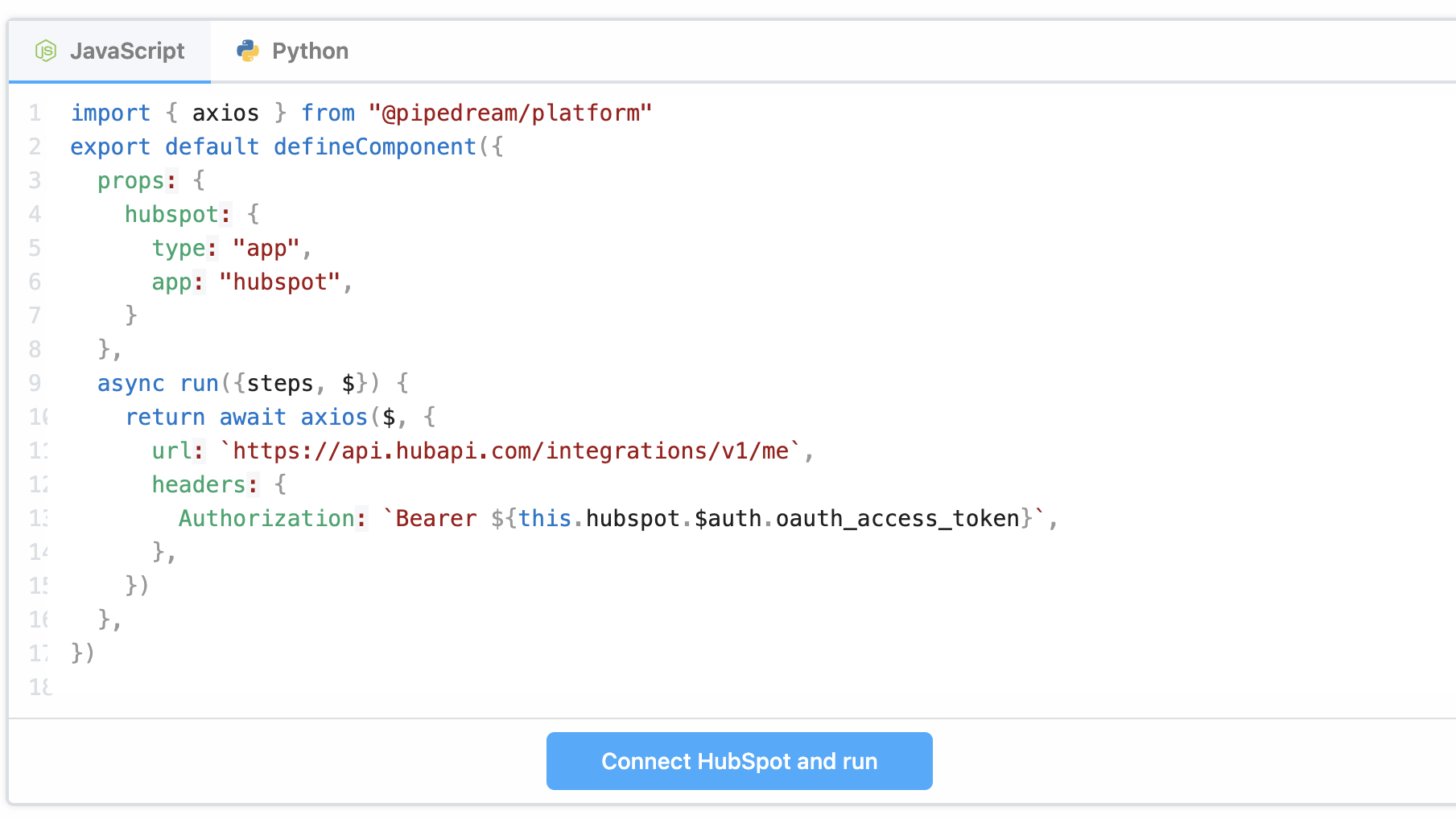Viewport: 1456px width, 819px height.
Task: Click the props key on line 3
Action: tap(131, 181)
